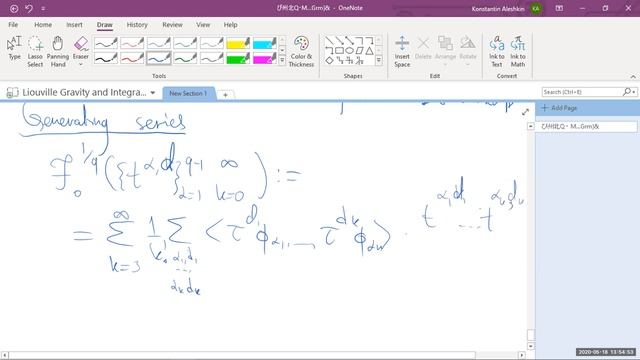The image size is (640, 360).
Task: Open the Eraser options dropdown arrow
Action: coord(81,64)
